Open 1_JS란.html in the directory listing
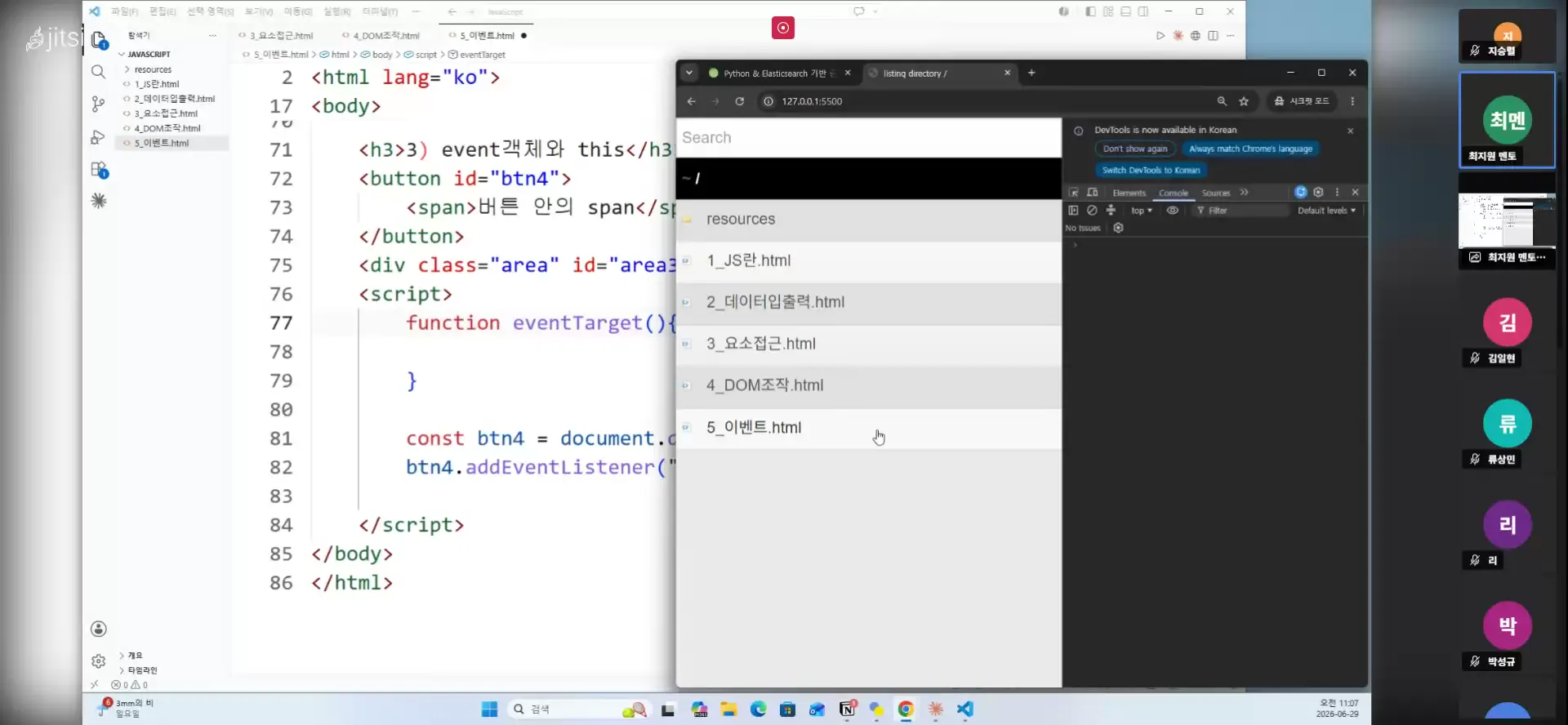 point(748,261)
